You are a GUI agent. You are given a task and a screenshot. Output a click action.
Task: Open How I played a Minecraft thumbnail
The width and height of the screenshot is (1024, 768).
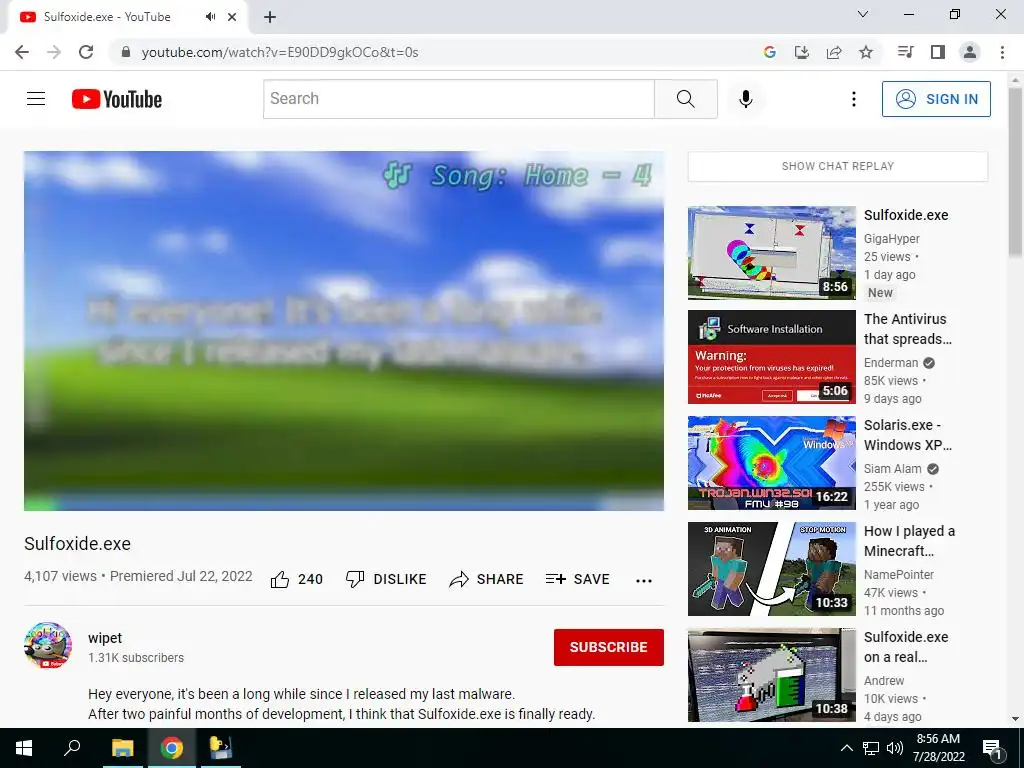(x=772, y=569)
